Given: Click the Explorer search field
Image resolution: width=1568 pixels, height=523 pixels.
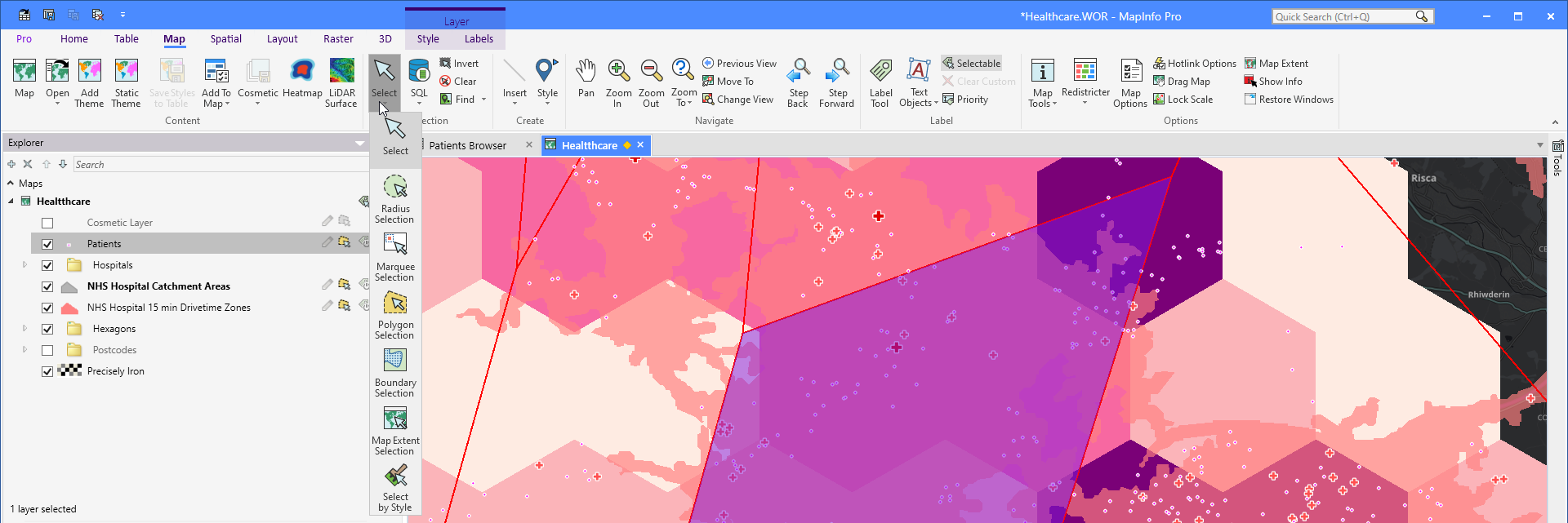Looking at the screenshot, I should [220, 164].
